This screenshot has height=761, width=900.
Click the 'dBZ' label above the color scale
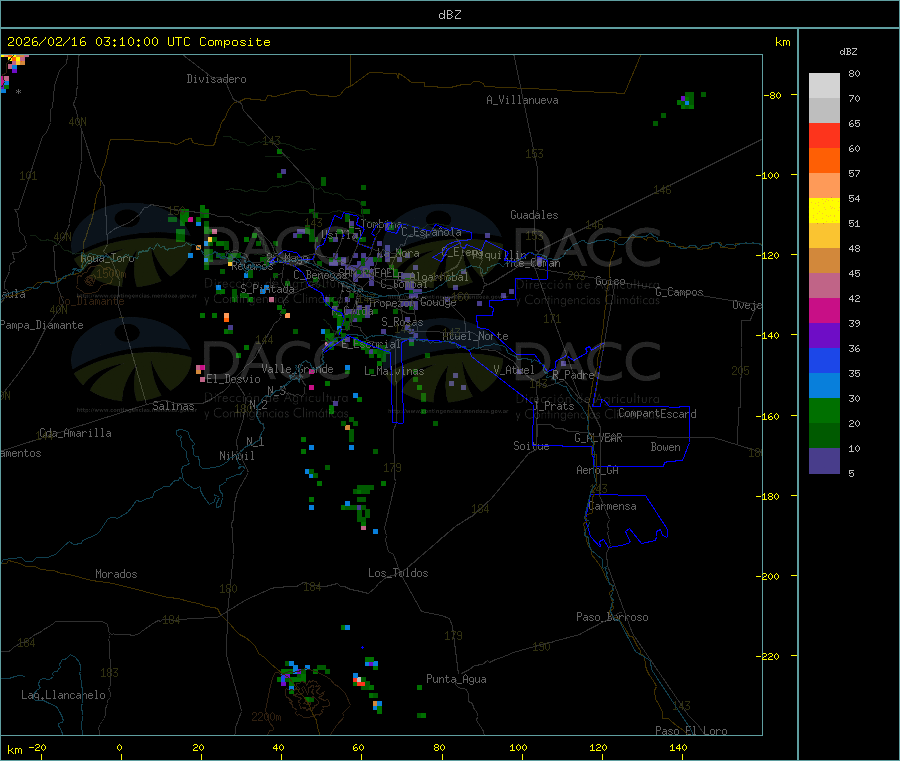(848, 52)
